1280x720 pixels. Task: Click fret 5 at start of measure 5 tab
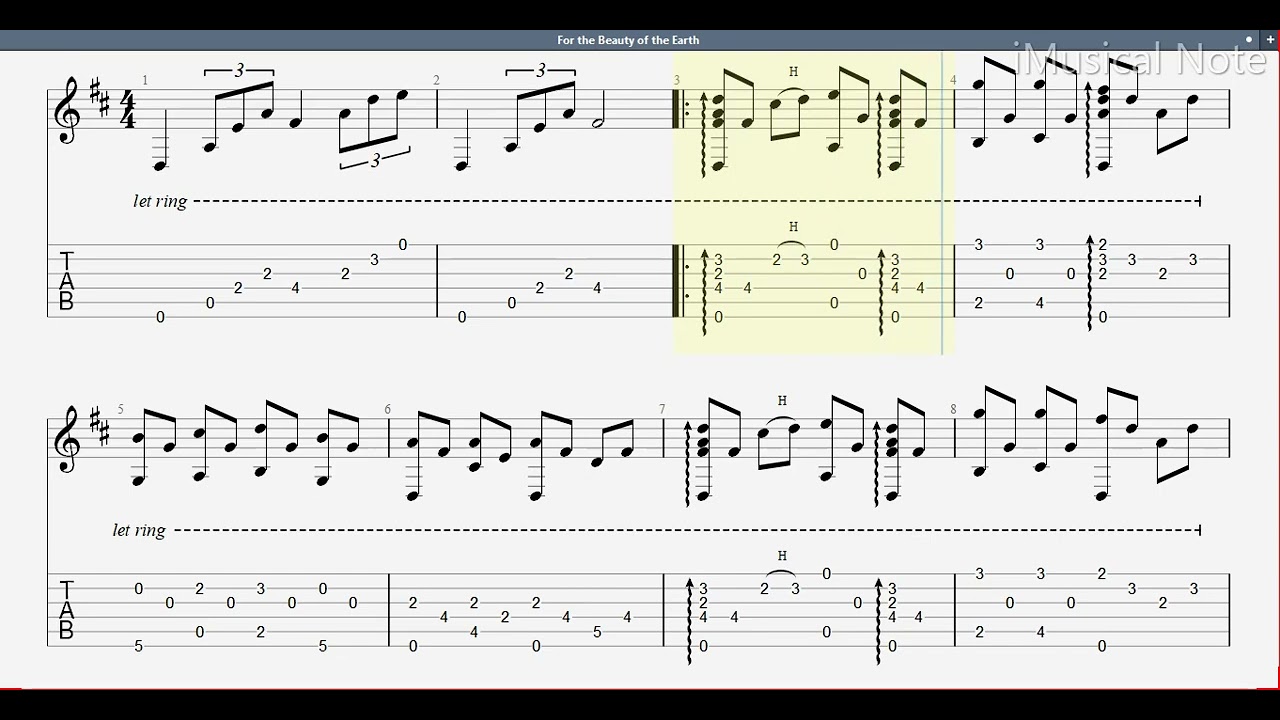[x=139, y=647]
